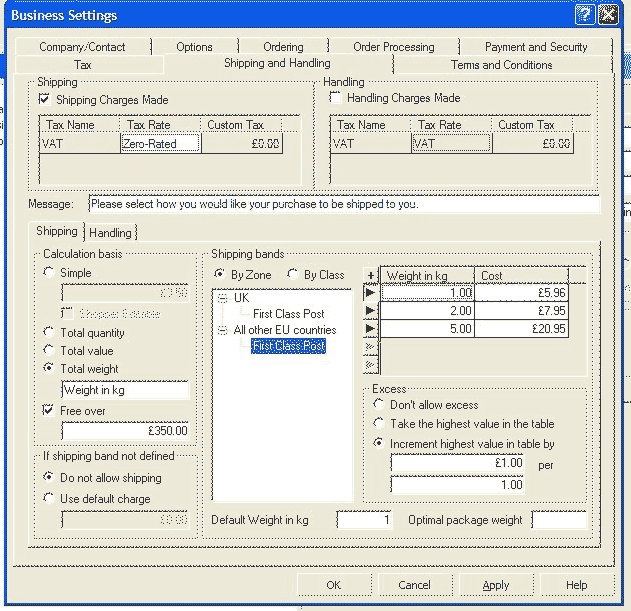Collapse All other EU countries node

222,330
